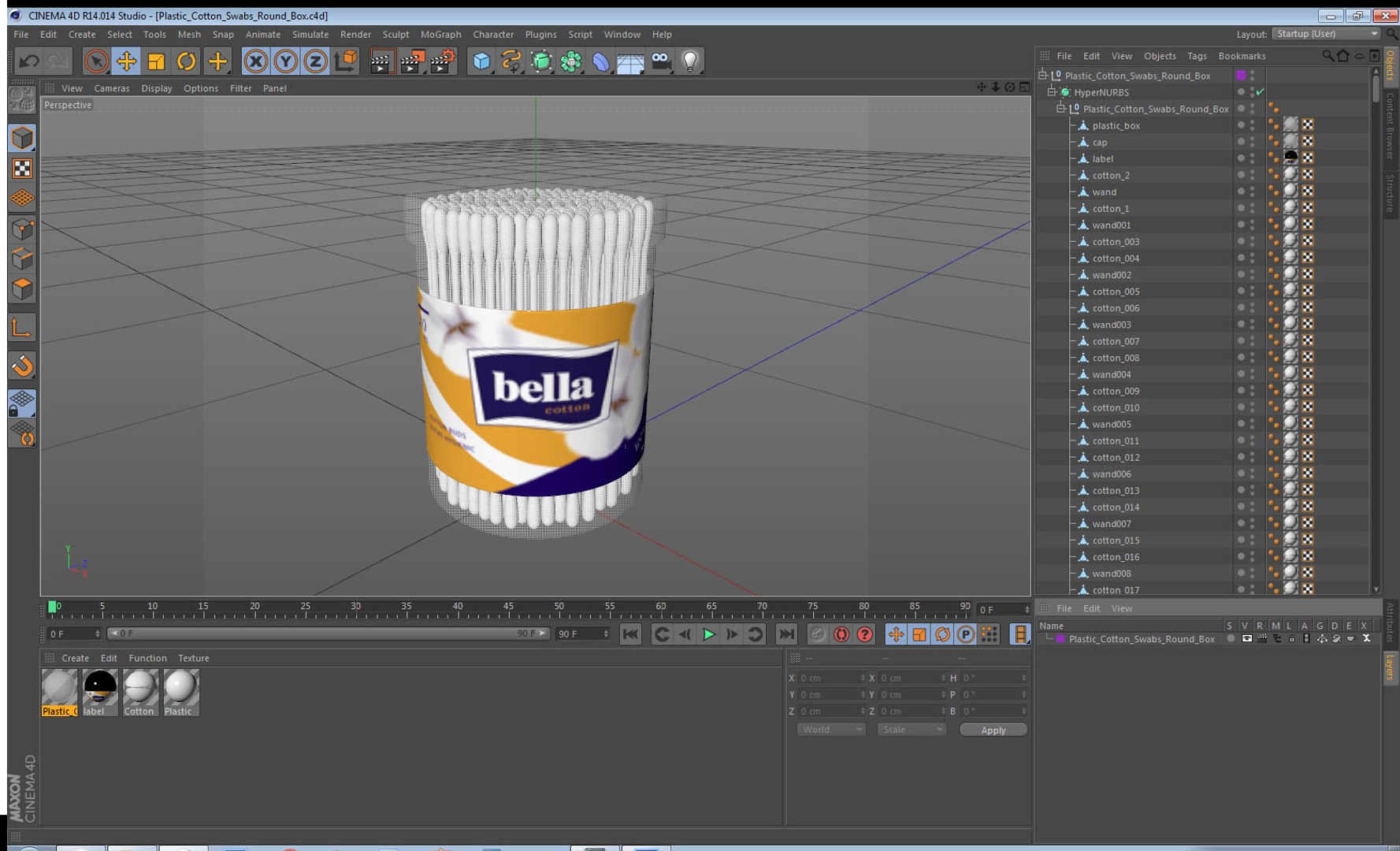Open the material manager Texture menu

pos(193,658)
